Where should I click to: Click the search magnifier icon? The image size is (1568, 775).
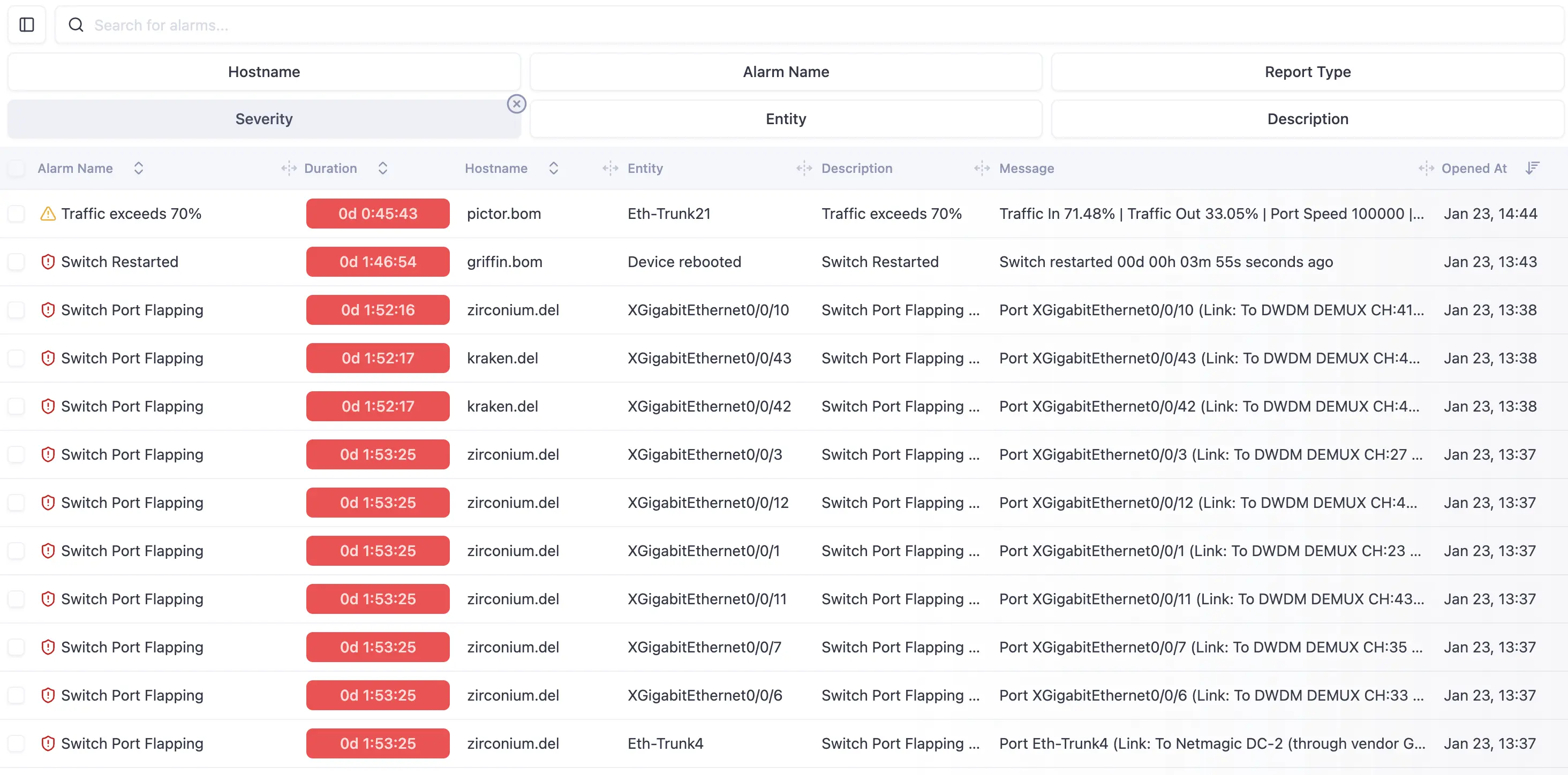76,25
